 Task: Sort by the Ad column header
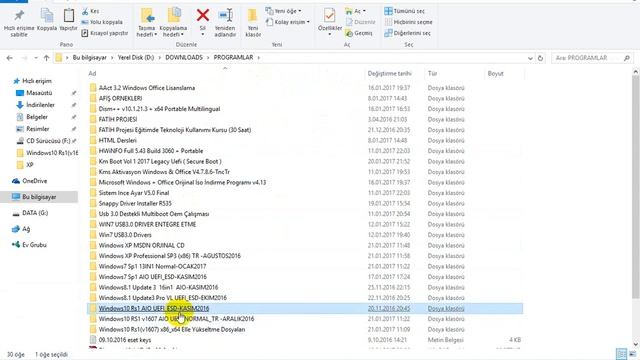(x=92, y=73)
